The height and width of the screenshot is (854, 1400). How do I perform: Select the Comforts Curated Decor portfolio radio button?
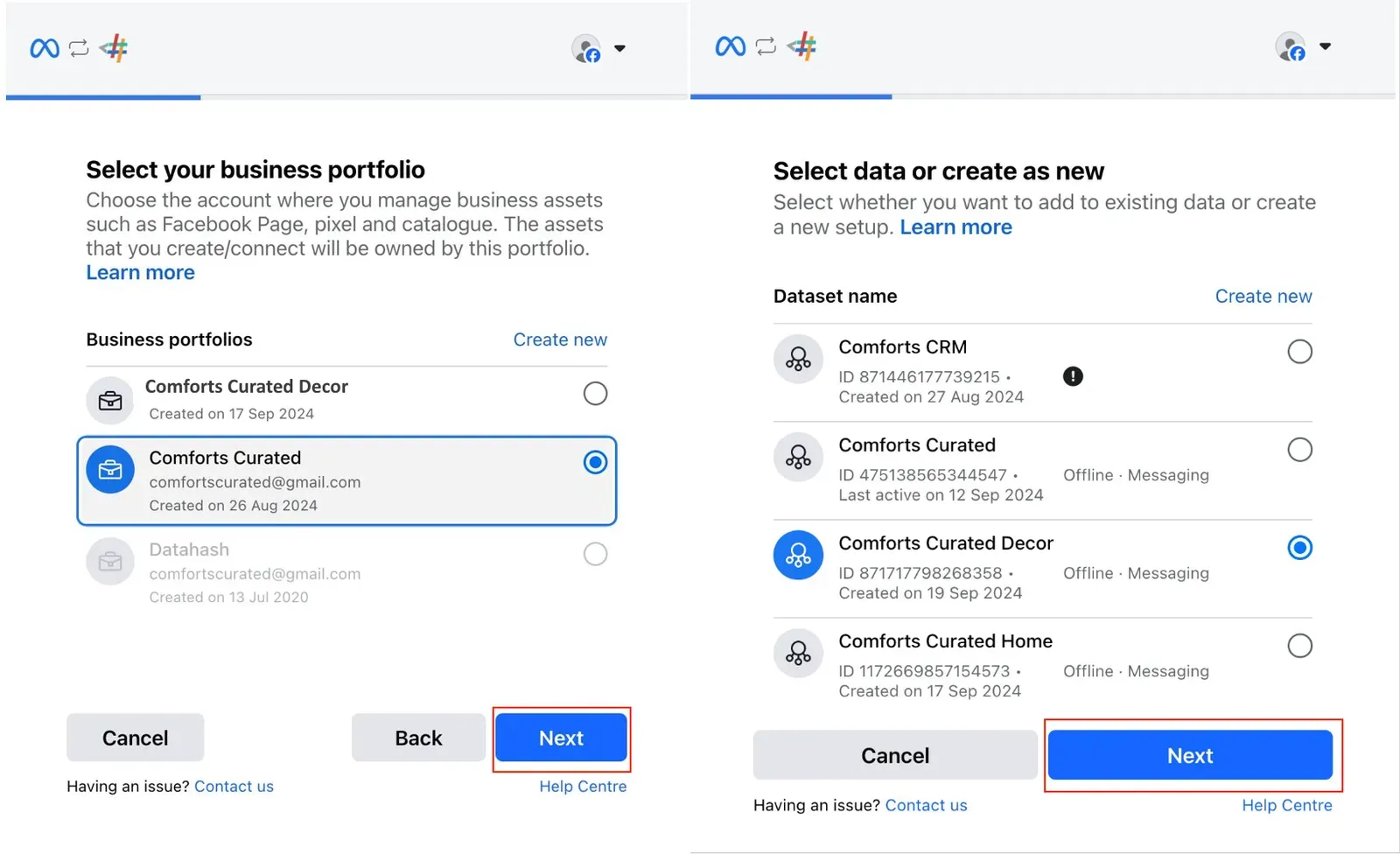[x=595, y=394]
